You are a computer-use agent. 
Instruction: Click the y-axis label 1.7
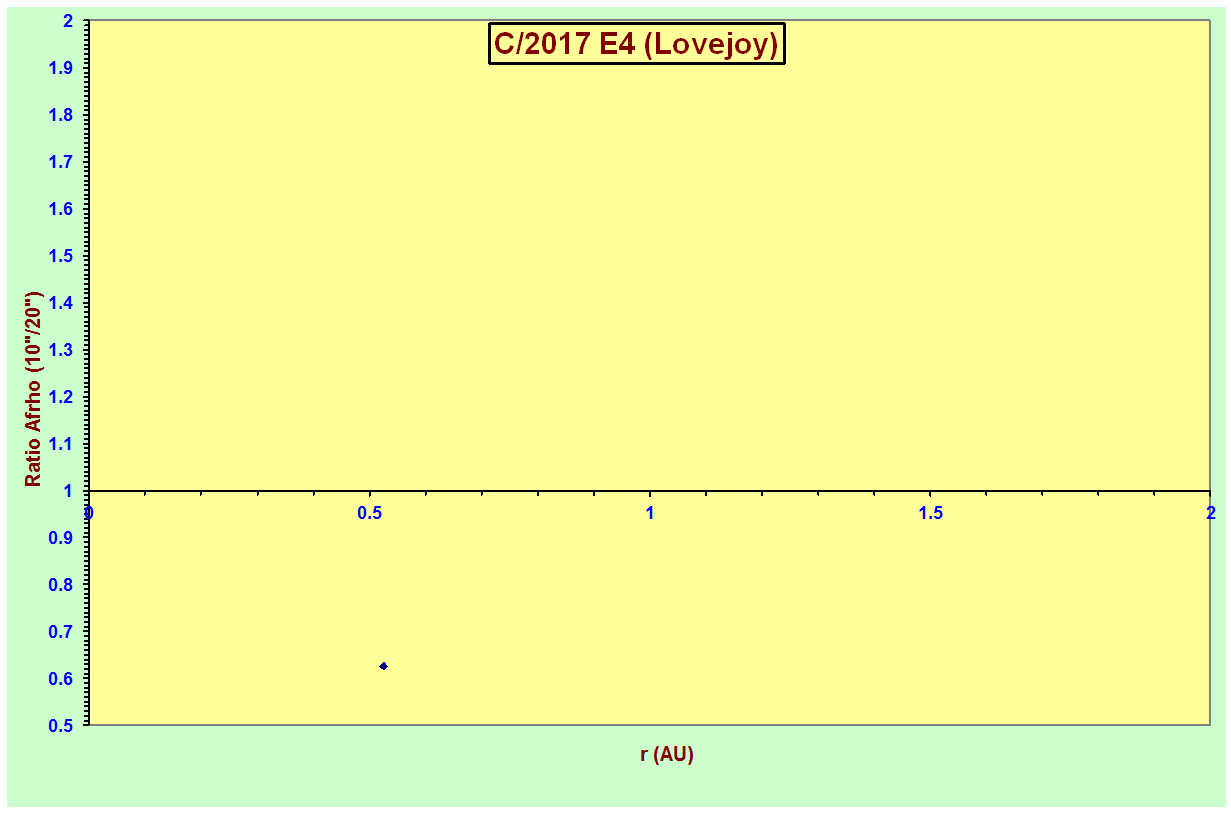click(61, 161)
